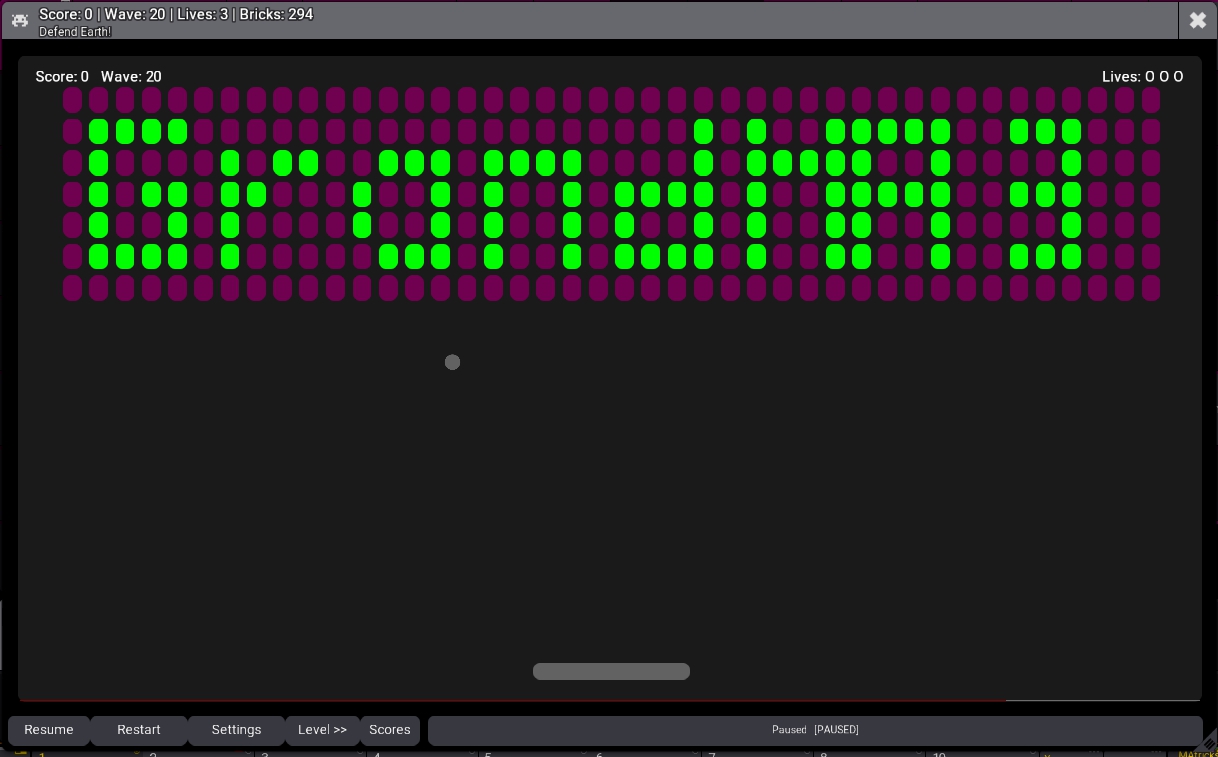This screenshot has height=757, width=1218.
Task: Skip ahead with the Level >> button
Action: (x=322, y=730)
